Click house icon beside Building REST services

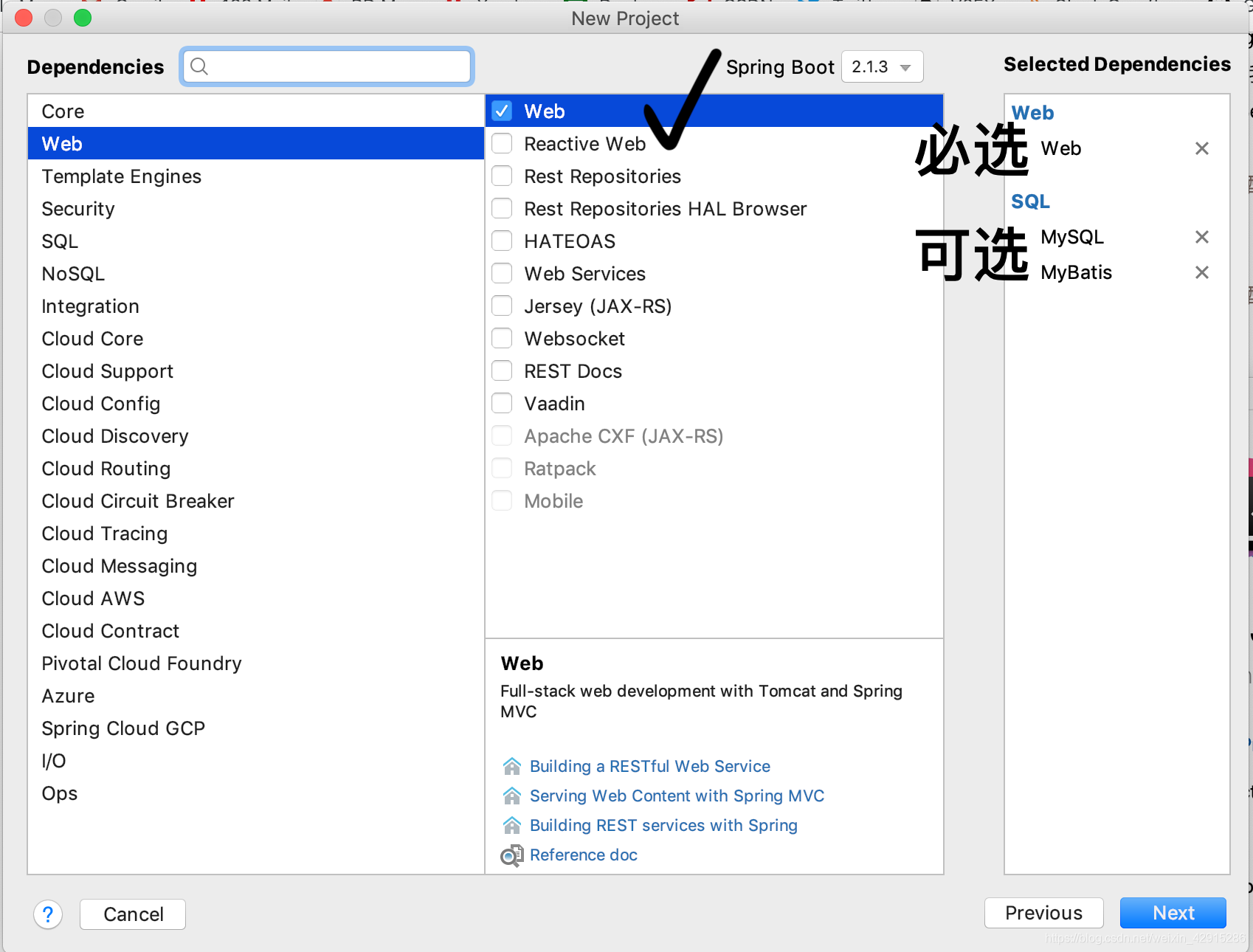pyautogui.click(x=511, y=825)
